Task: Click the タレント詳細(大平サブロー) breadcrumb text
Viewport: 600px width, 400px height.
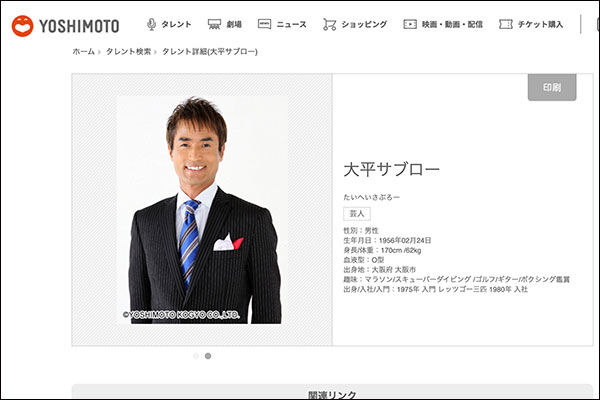Action: (x=210, y=52)
